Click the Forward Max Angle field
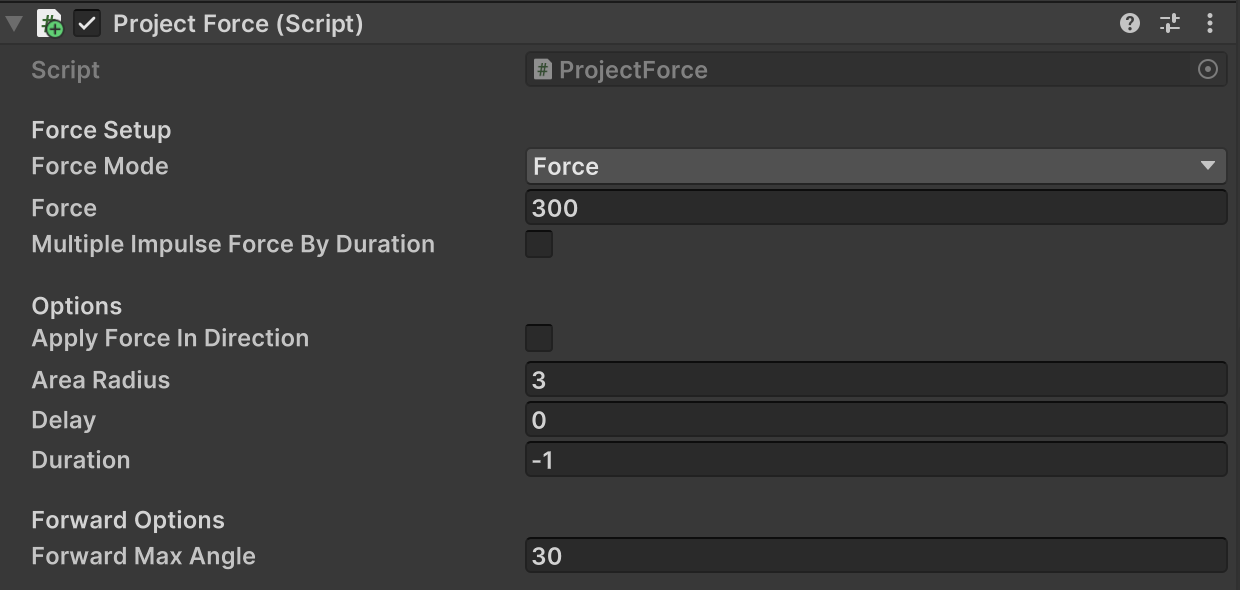 [x=875, y=556]
